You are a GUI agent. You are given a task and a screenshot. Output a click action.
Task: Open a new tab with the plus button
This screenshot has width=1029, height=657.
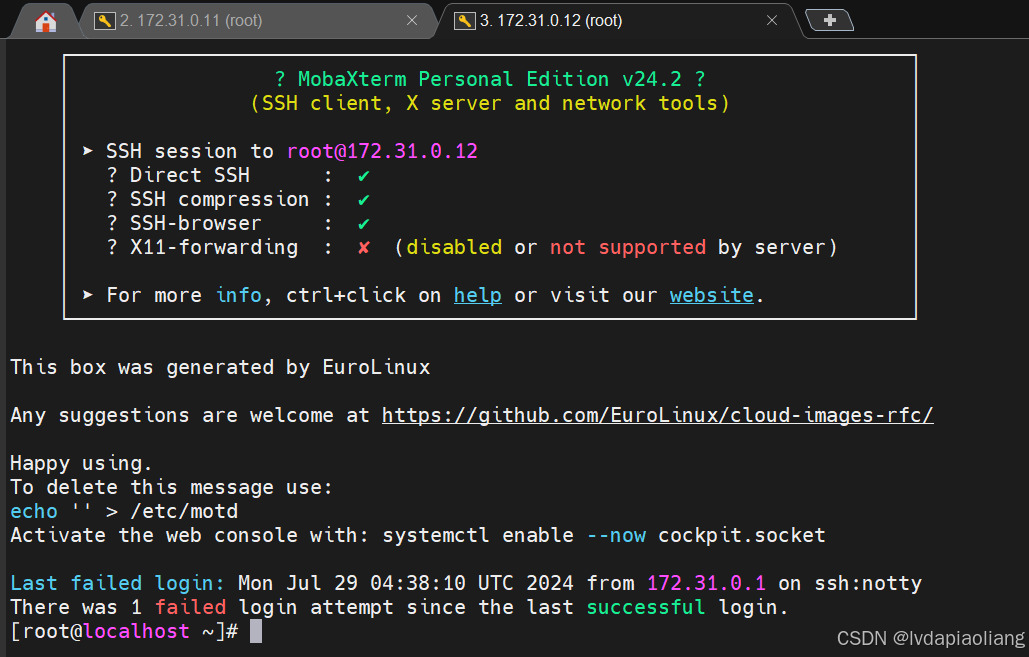coord(829,20)
